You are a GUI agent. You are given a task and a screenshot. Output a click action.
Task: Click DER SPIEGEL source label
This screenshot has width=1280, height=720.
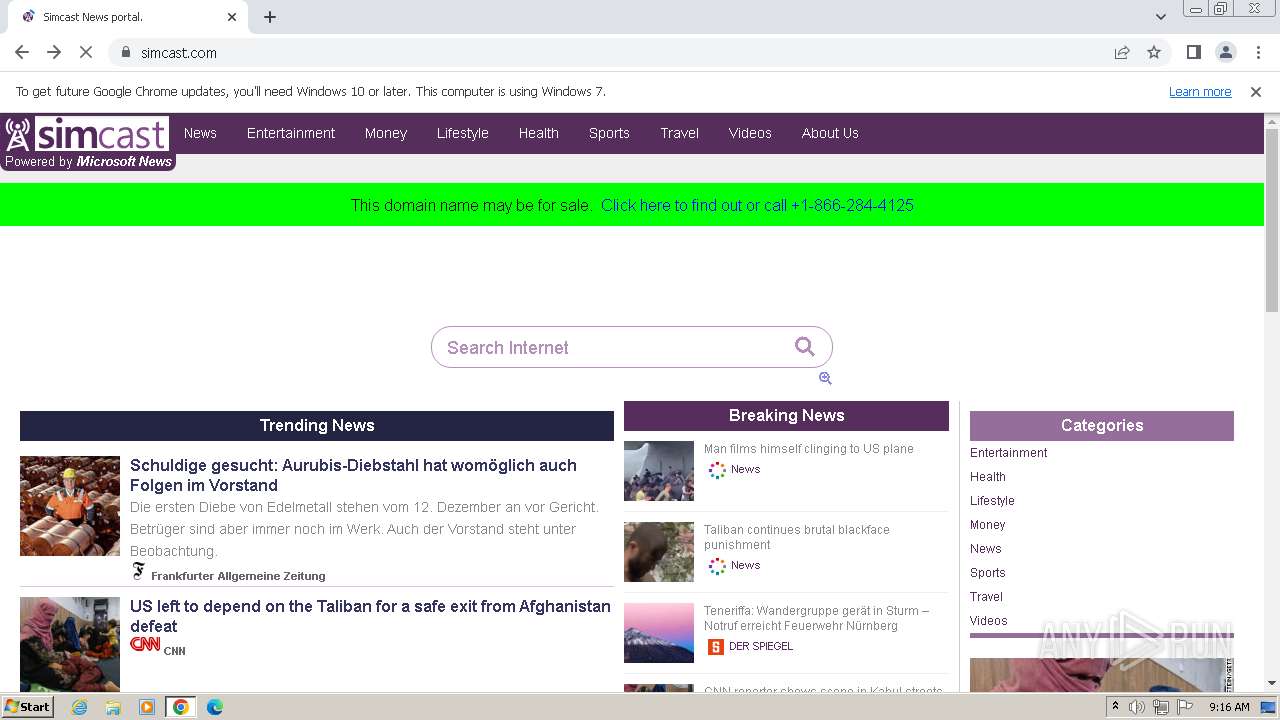[x=761, y=646]
